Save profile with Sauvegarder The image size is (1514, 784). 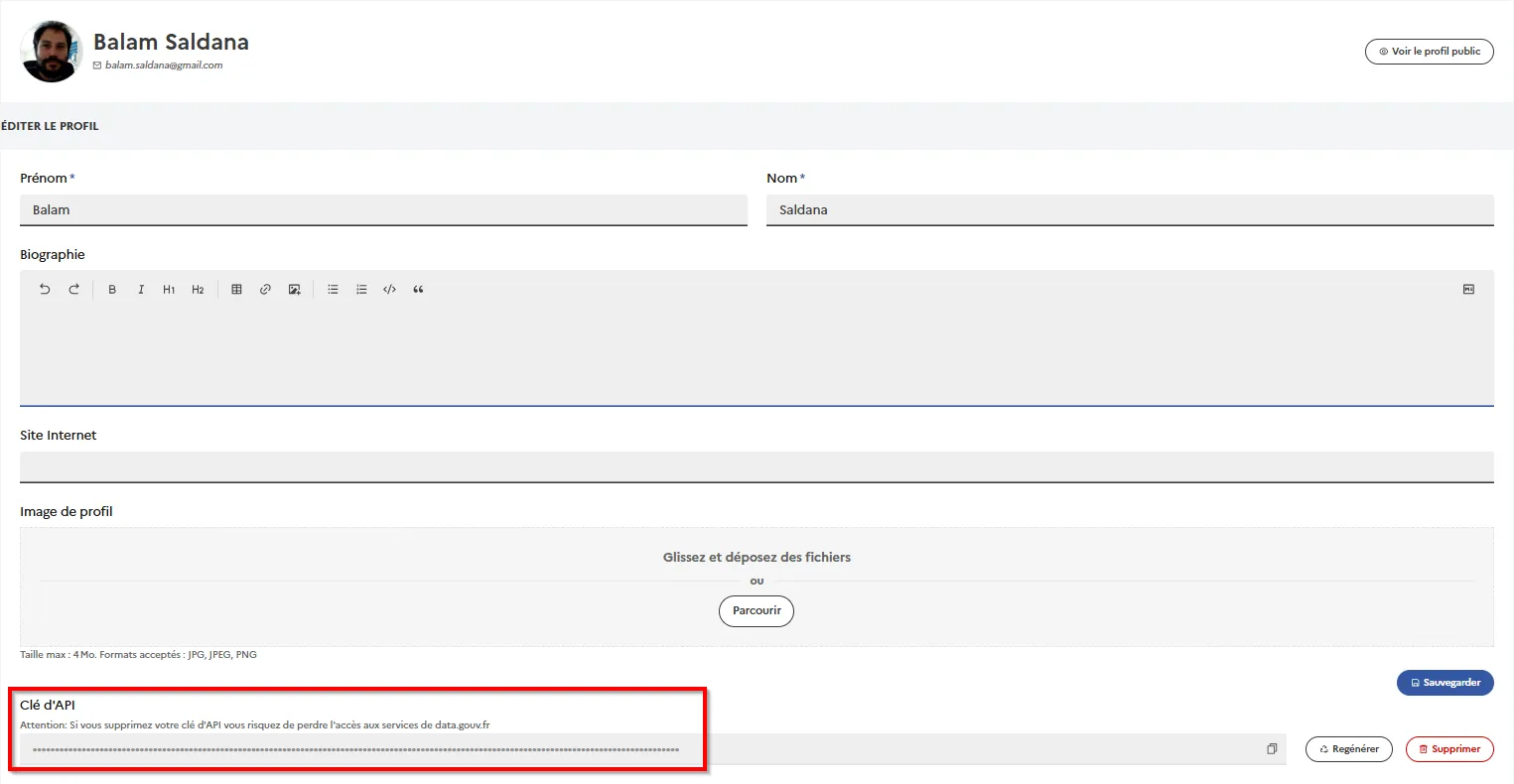pos(1445,683)
